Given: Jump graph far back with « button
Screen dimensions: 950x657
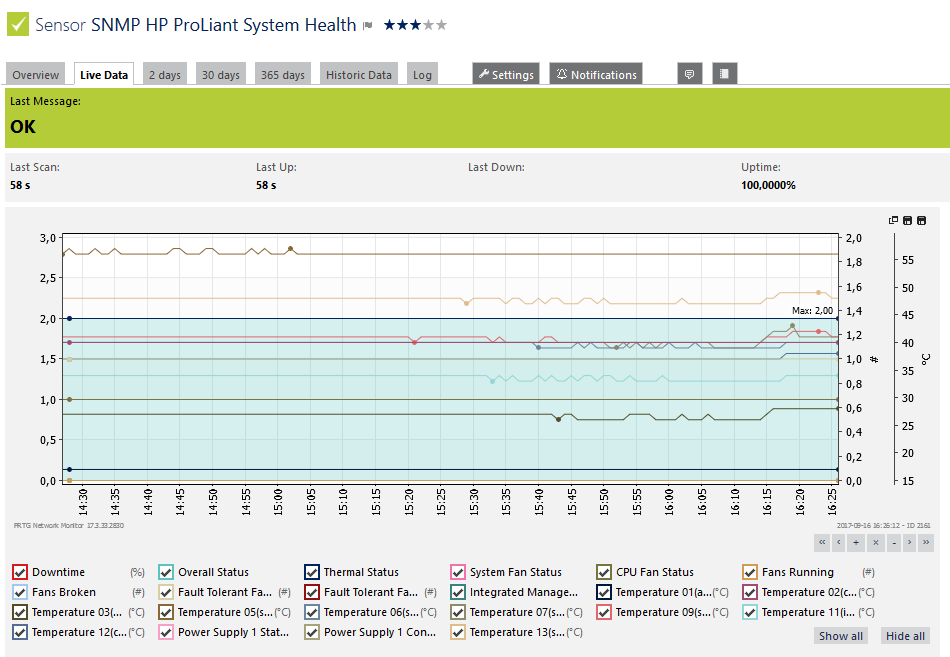Looking at the screenshot, I should click(x=822, y=542).
